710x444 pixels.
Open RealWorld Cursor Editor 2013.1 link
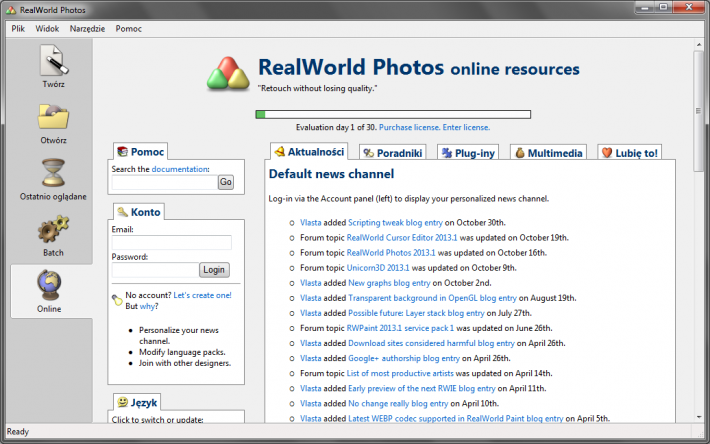point(402,238)
